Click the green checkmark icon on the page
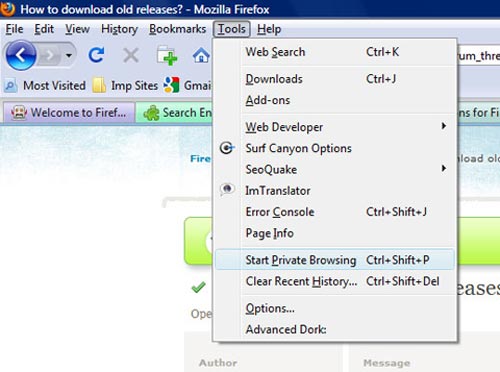 point(199,287)
